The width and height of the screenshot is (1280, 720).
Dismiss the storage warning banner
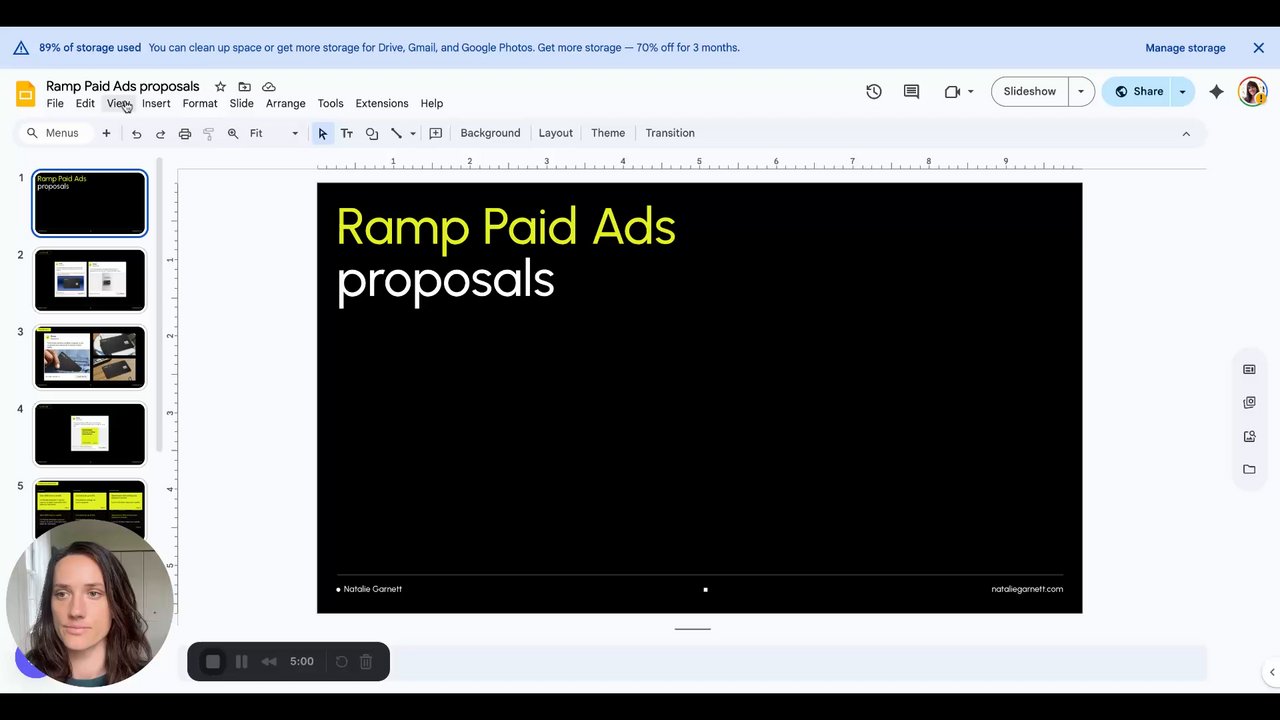click(x=1259, y=48)
